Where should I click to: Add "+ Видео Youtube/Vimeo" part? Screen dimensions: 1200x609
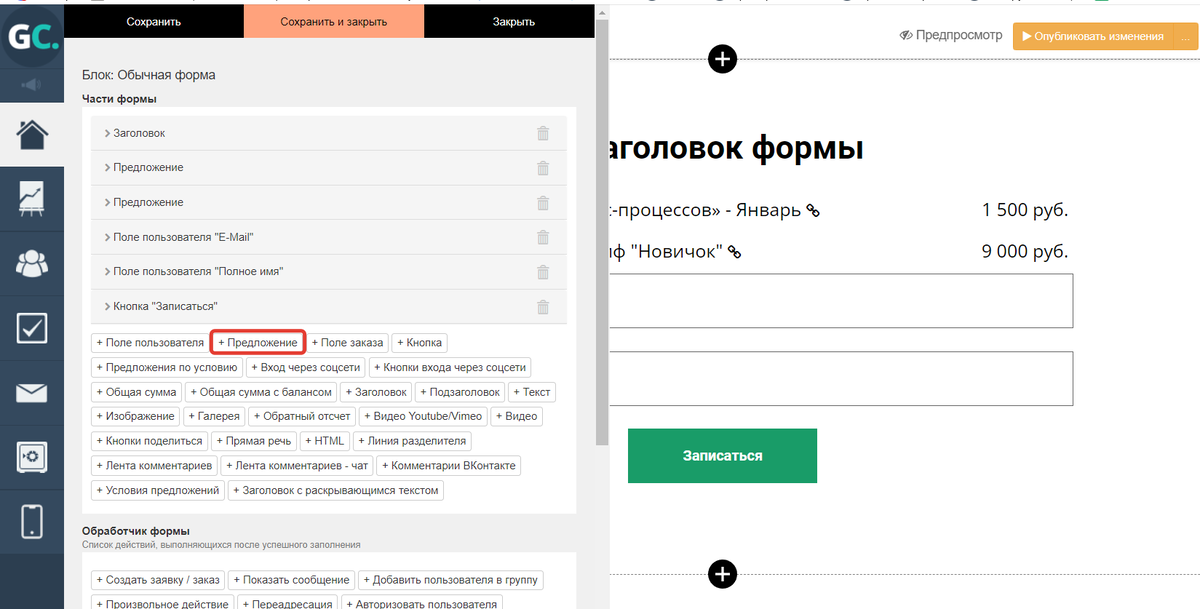coord(424,416)
